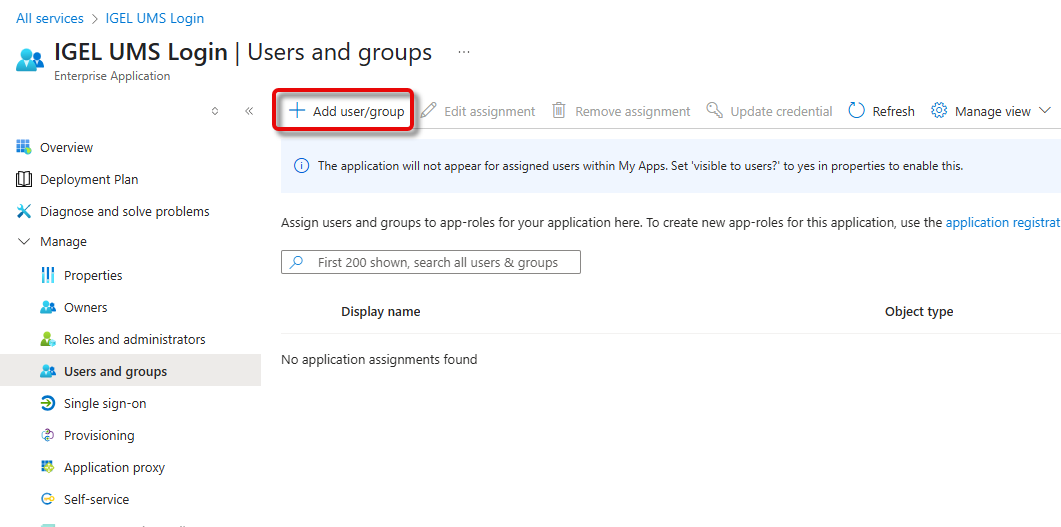The image size is (1061, 527).
Task: Click All services breadcrumb link
Action: pyautogui.click(x=50, y=18)
